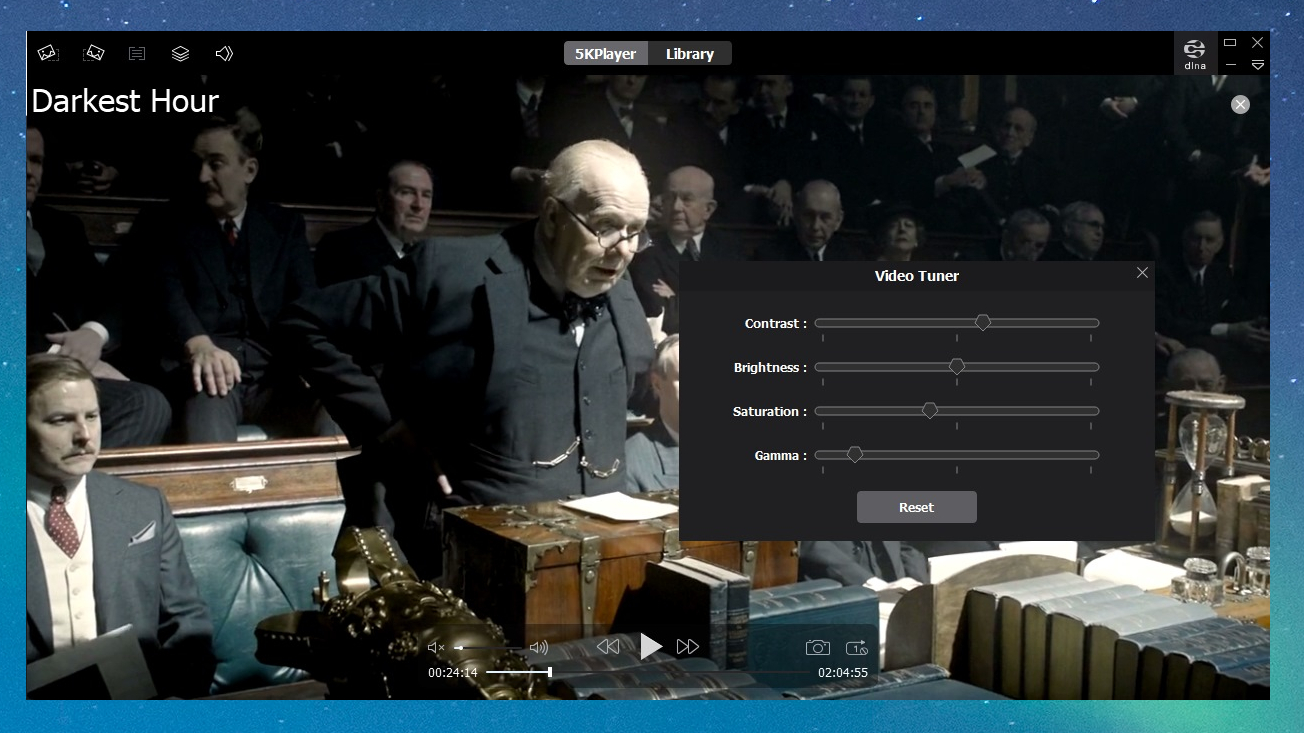Click the Brightness slider handle

click(957, 366)
